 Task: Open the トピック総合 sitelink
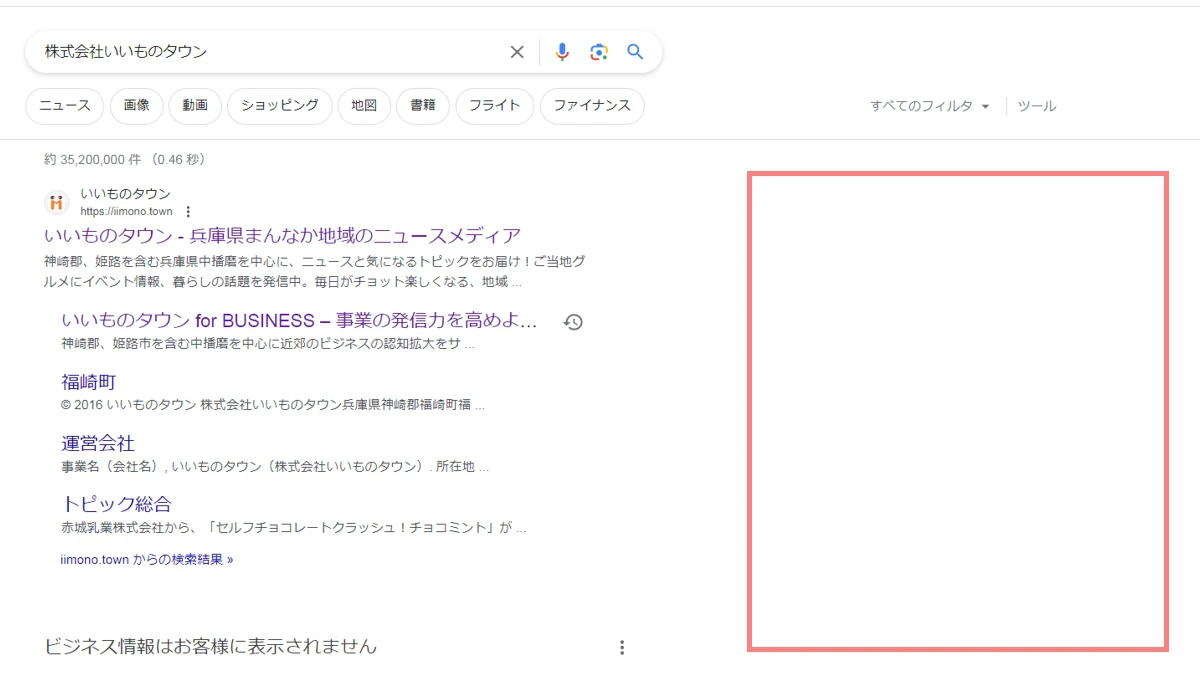pyautogui.click(x=116, y=504)
